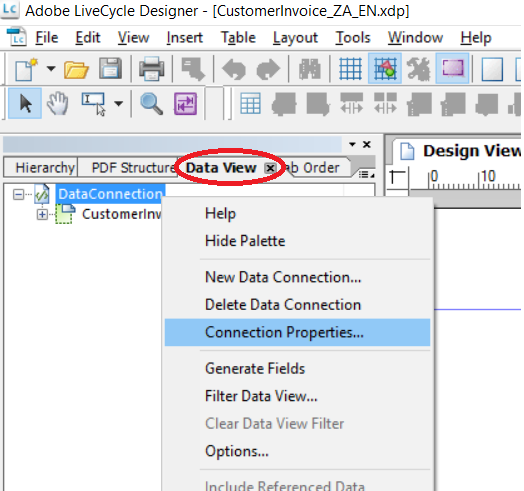Open the Insert menu
Screen dimensions: 524x491
coord(185,37)
